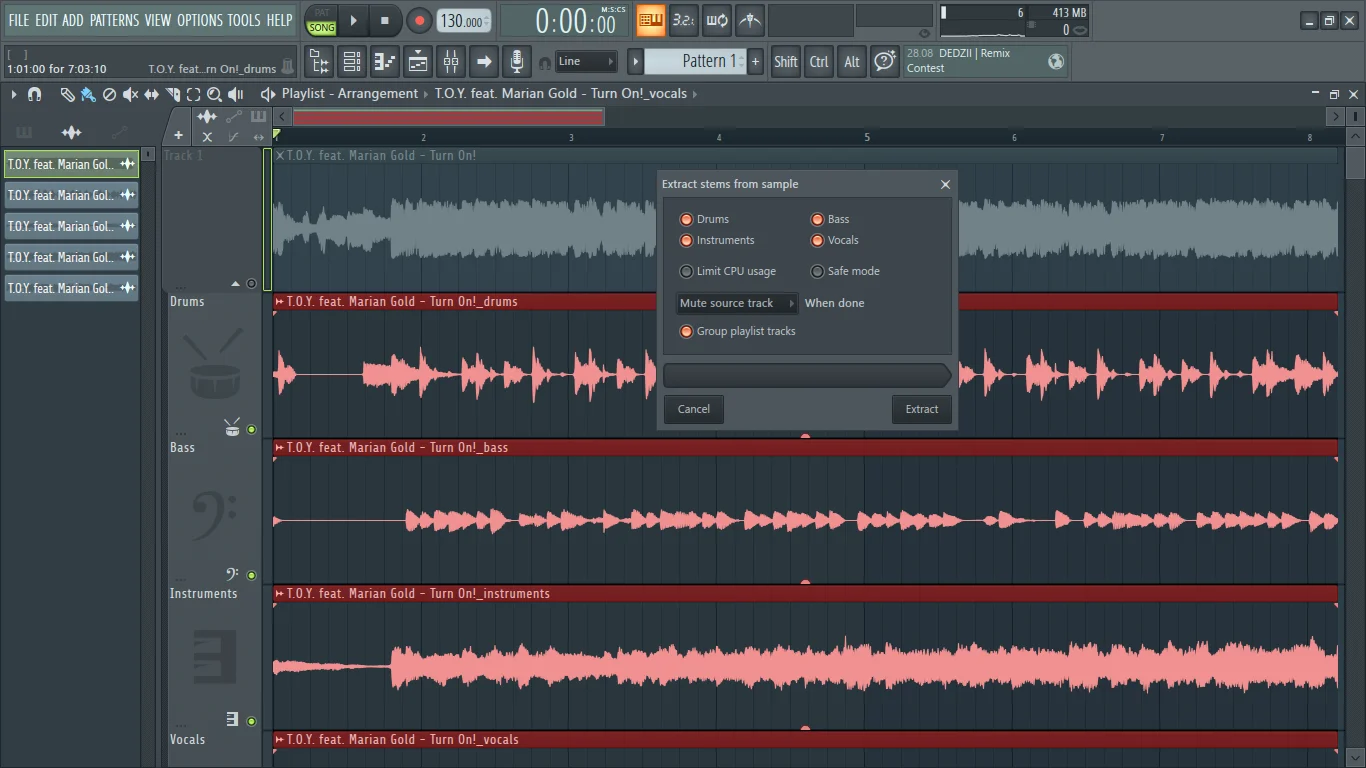Click the extraction progress bar
Viewport: 1366px width, 768px height.
tap(807, 375)
